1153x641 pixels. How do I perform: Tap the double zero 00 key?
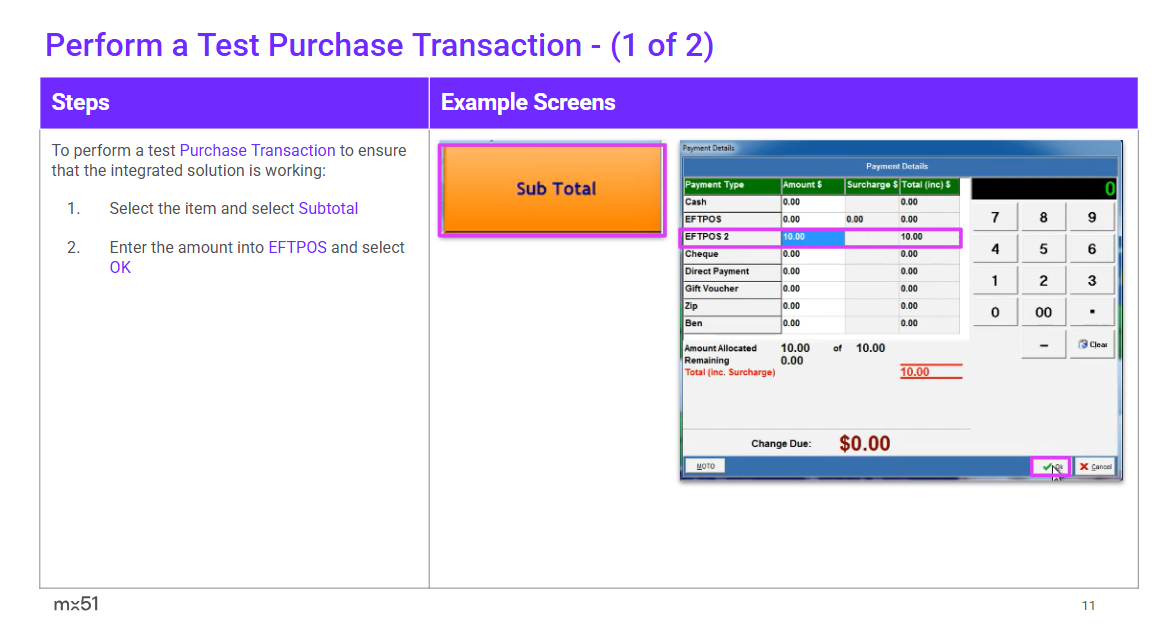pyautogui.click(x=1043, y=312)
